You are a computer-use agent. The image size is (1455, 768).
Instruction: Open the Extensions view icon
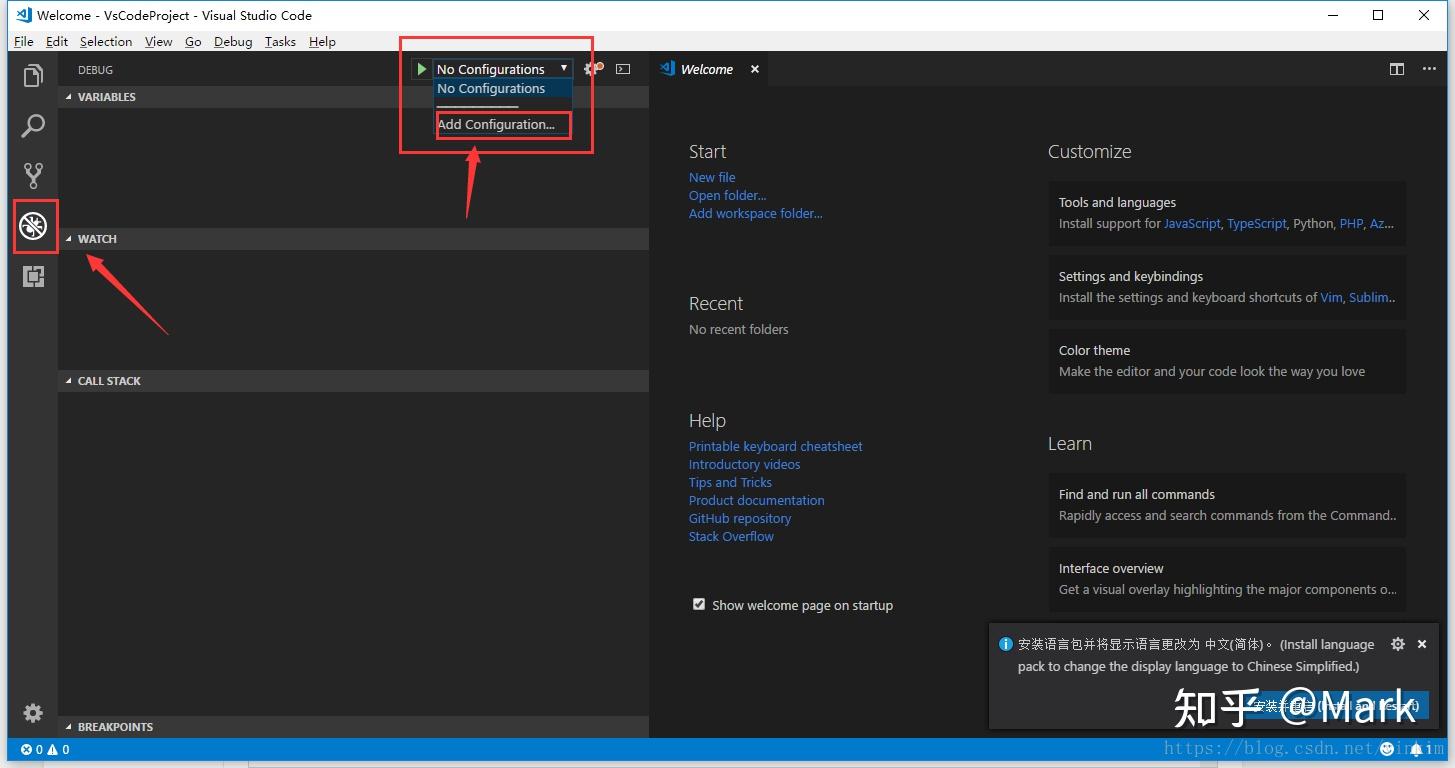33,277
